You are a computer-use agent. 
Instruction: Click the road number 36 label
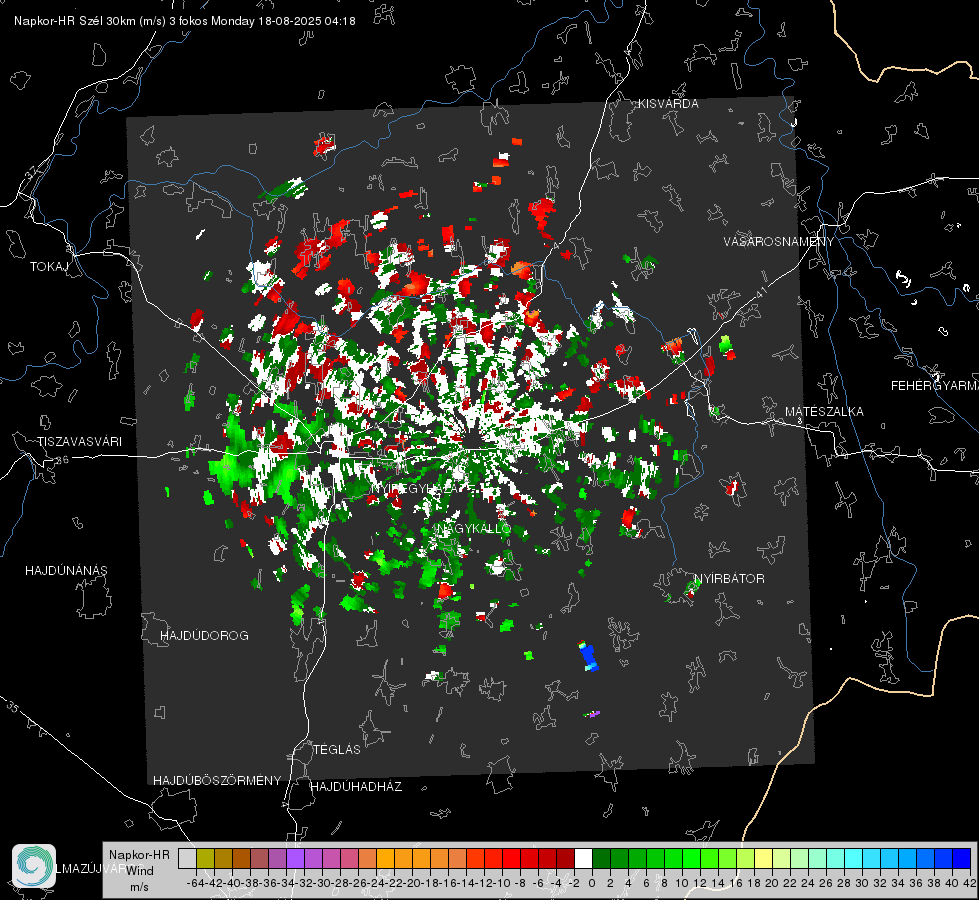[62, 460]
